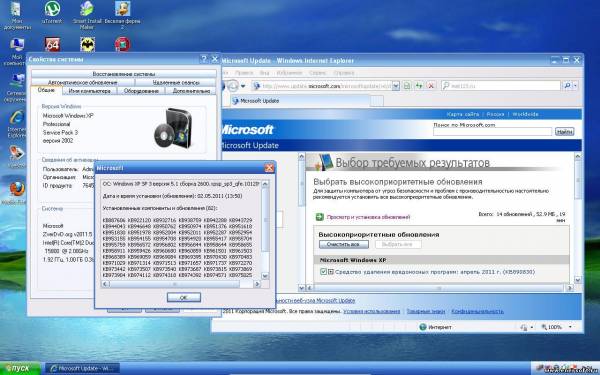The width and height of the screenshot is (600, 375).
Task: Open the Сервис menu in Internet Explorer
Action: coord(318,73)
